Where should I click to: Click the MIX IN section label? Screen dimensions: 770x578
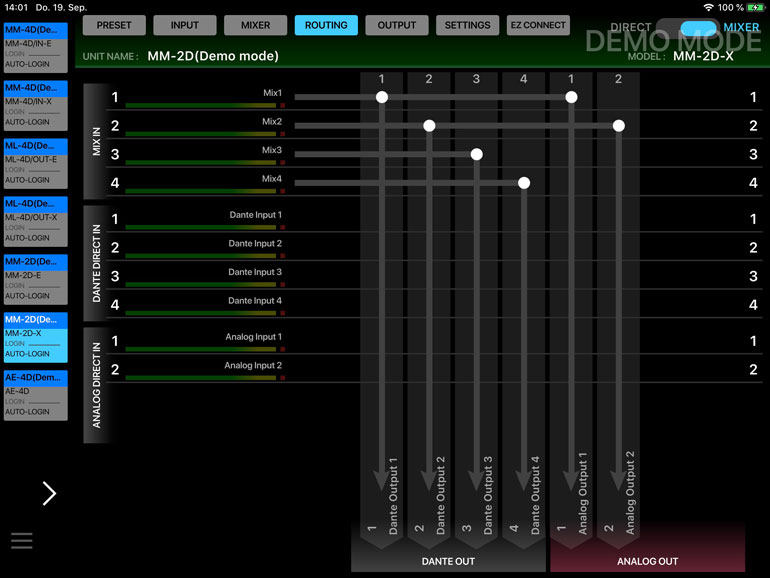[x=96, y=141]
